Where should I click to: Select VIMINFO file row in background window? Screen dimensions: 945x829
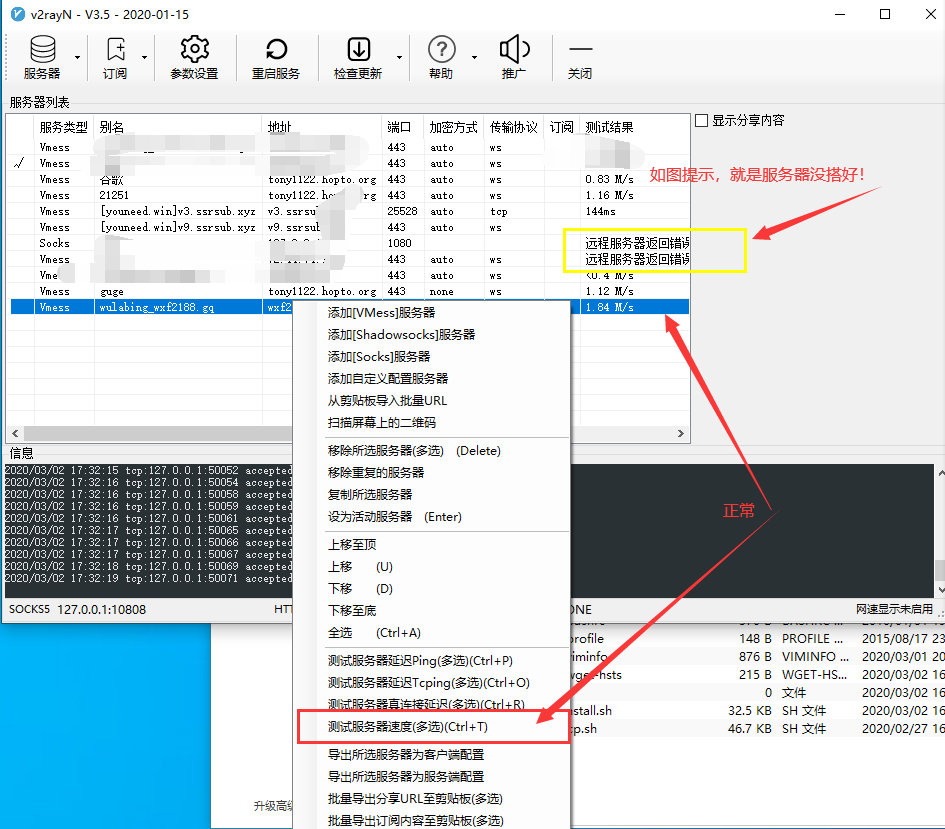click(x=758, y=657)
